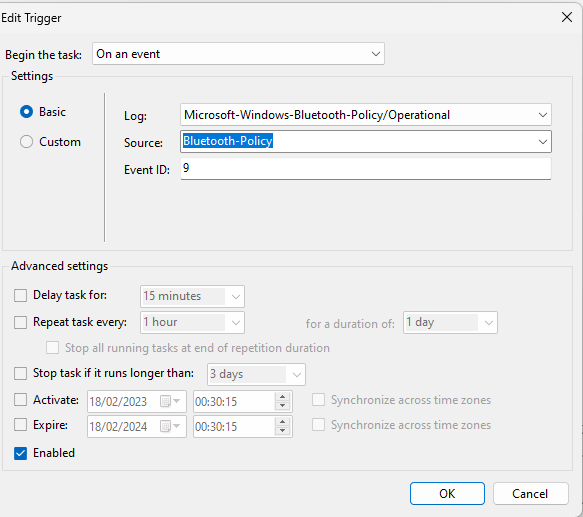Decrease the Expire time with down spinner

point(283,431)
